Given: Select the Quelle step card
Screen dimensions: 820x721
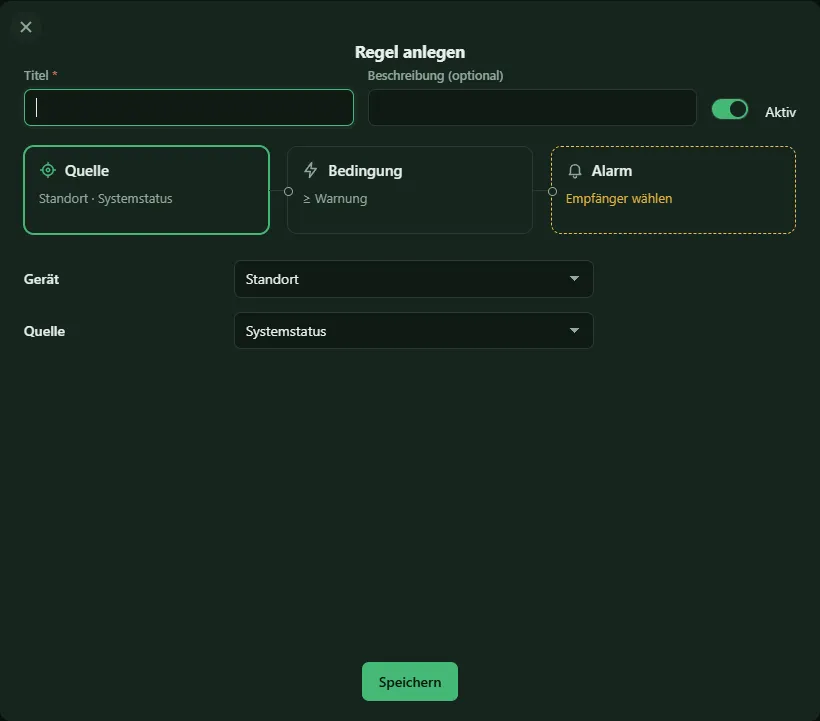Looking at the screenshot, I should (x=146, y=190).
